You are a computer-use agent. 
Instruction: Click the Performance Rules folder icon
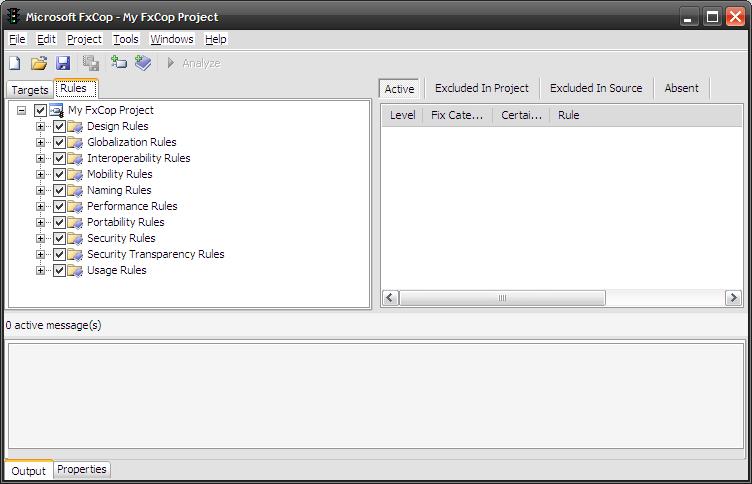coord(75,206)
